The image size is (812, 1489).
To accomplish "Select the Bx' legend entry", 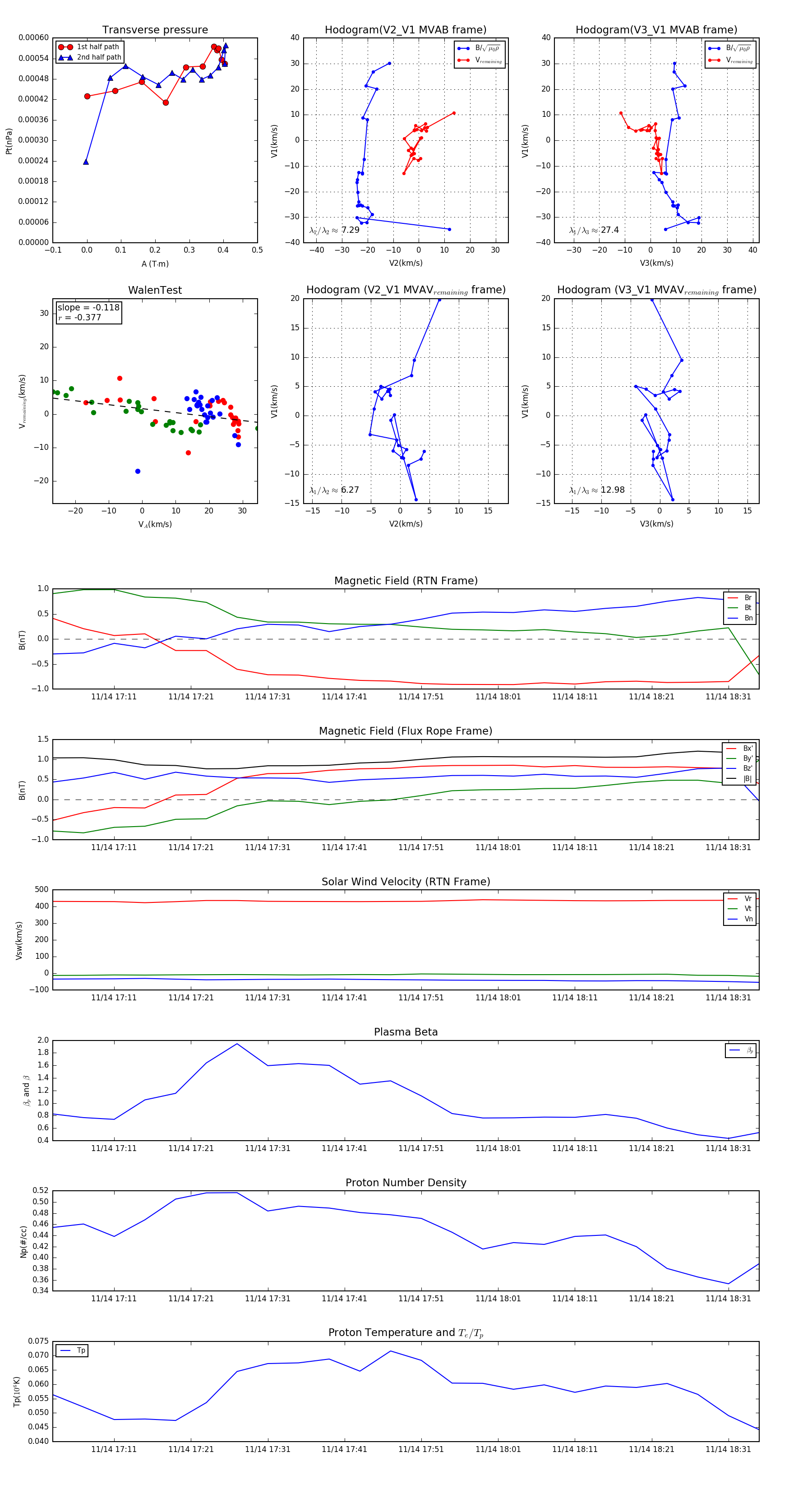I will pos(739,748).
